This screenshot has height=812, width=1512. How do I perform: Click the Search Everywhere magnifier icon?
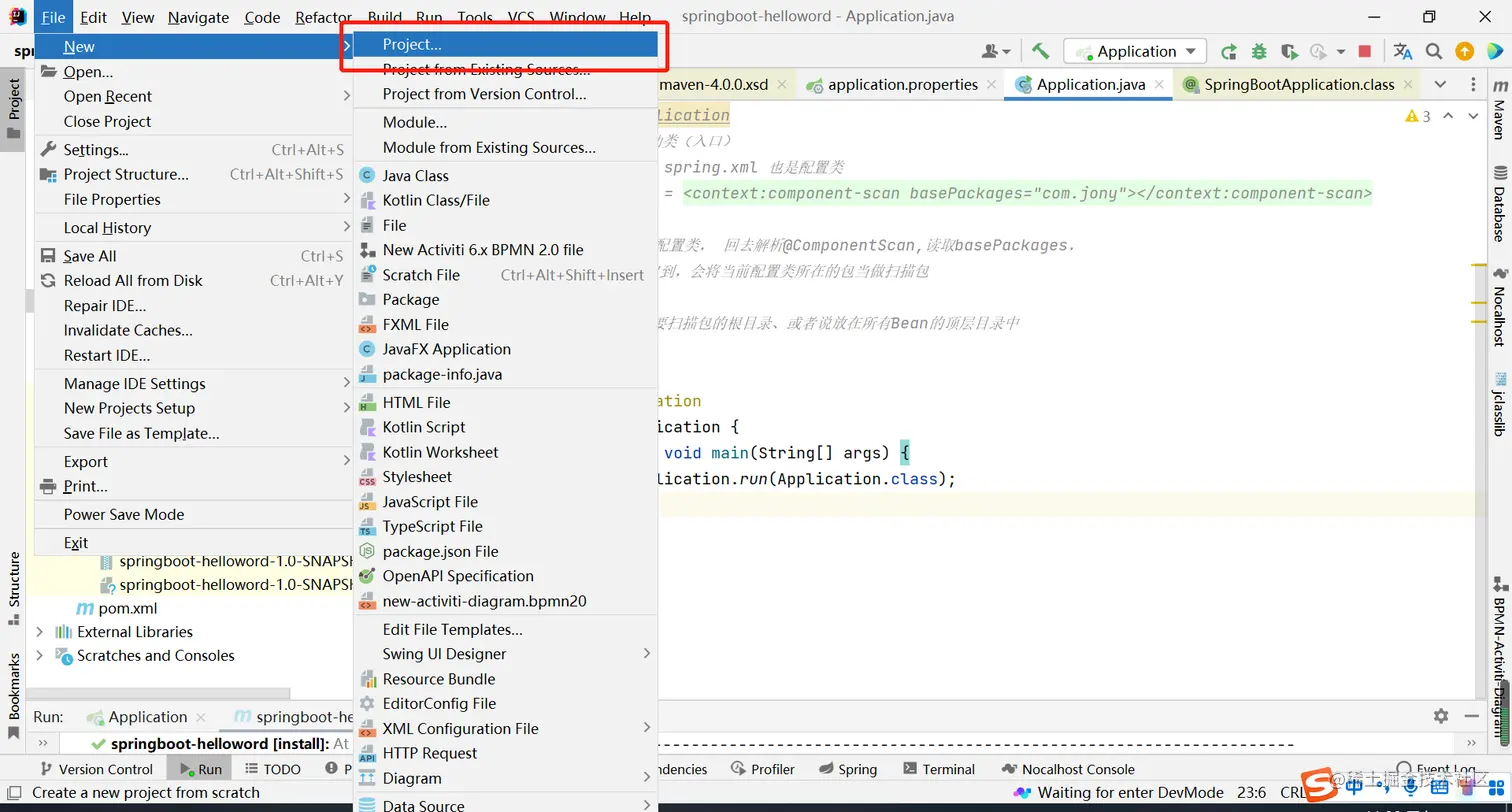point(1434,51)
